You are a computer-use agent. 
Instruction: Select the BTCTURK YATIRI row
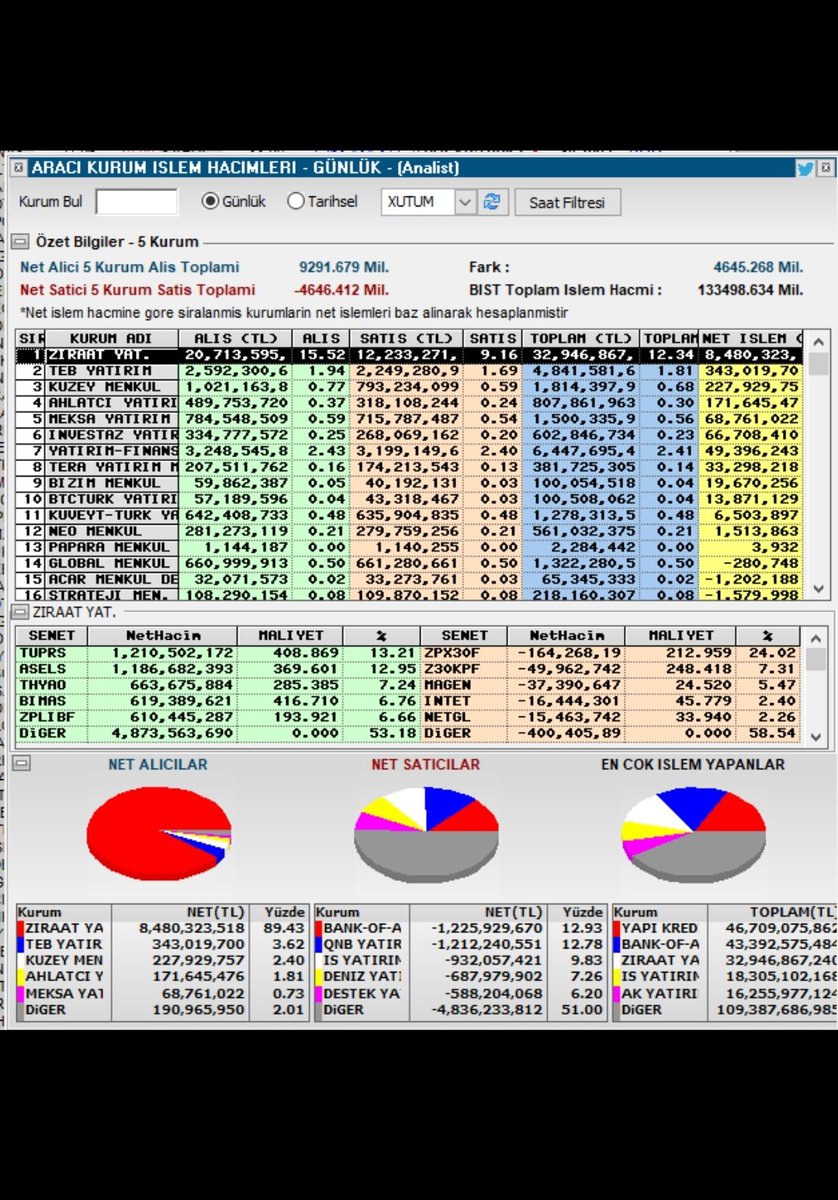(x=410, y=499)
